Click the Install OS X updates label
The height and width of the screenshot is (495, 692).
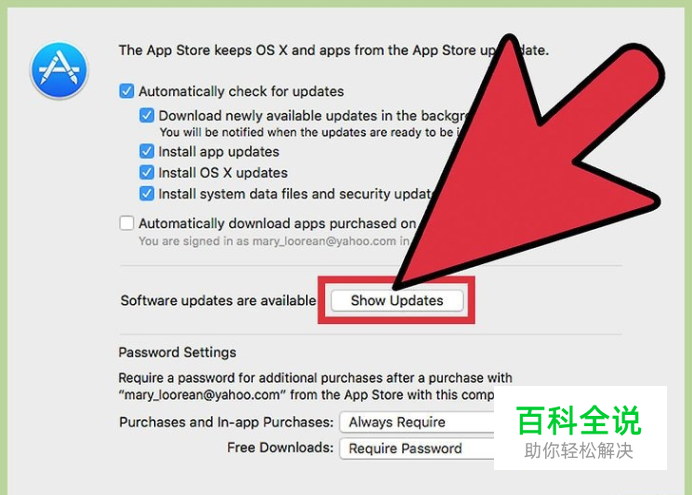[223, 172]
